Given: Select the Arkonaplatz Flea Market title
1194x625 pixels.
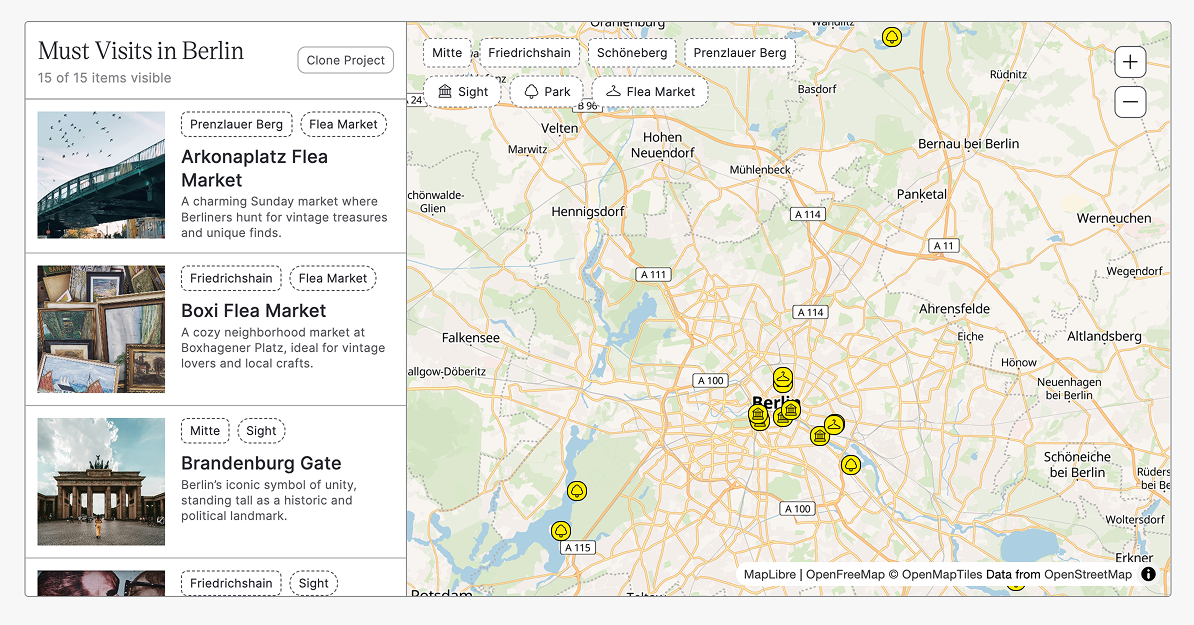Looking at the screenshot, I should [x=254, y=168].
